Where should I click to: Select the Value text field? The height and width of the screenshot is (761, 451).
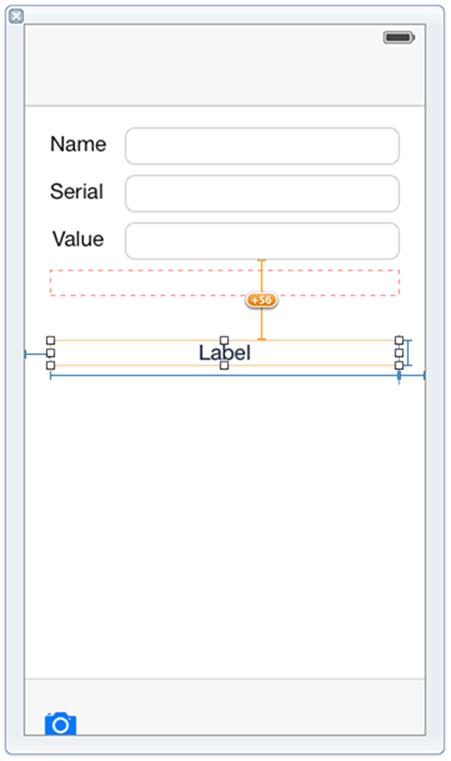(262, 241)
